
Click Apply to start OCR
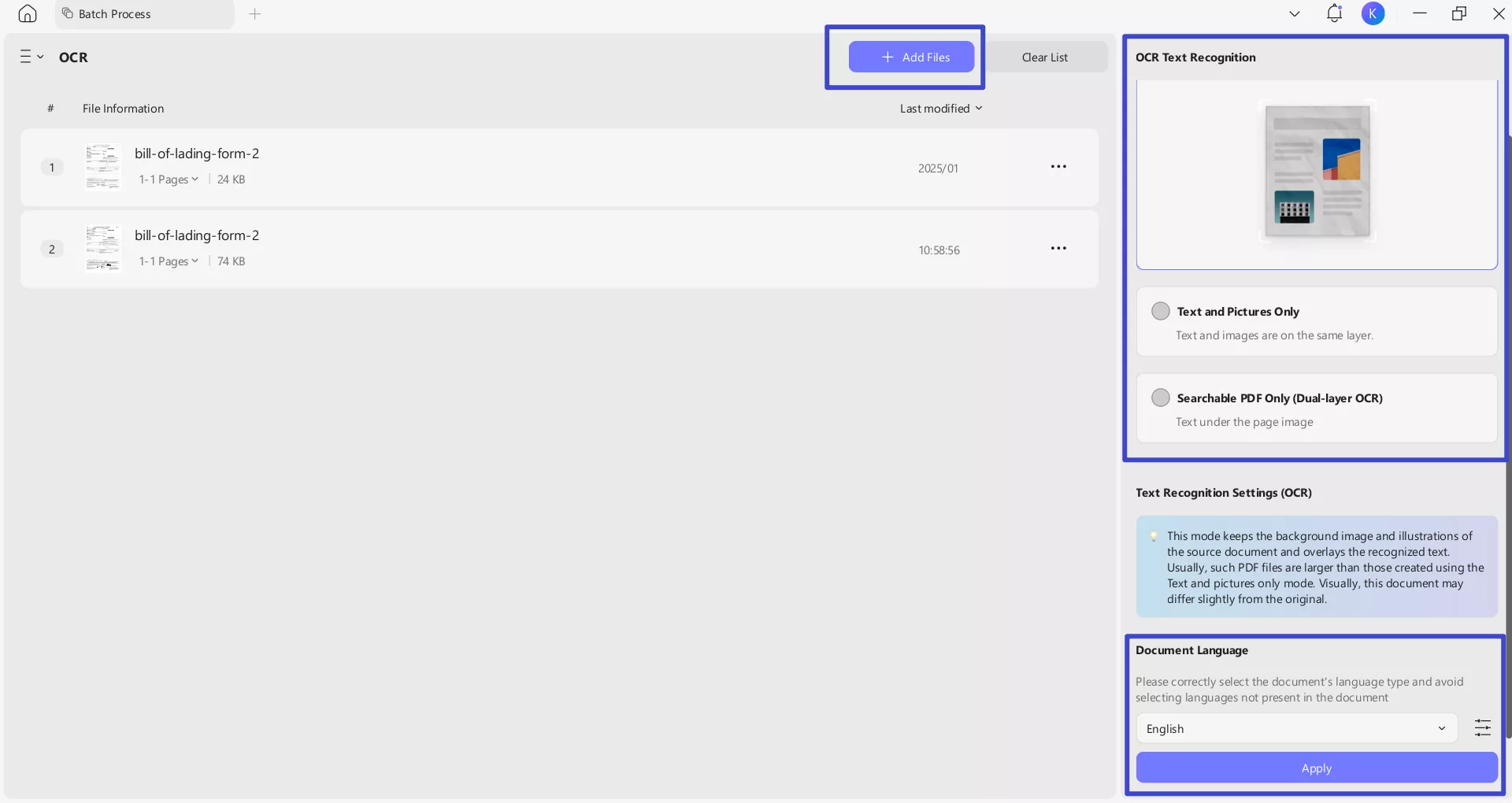pyautogui.click(x=1316, y=768)
